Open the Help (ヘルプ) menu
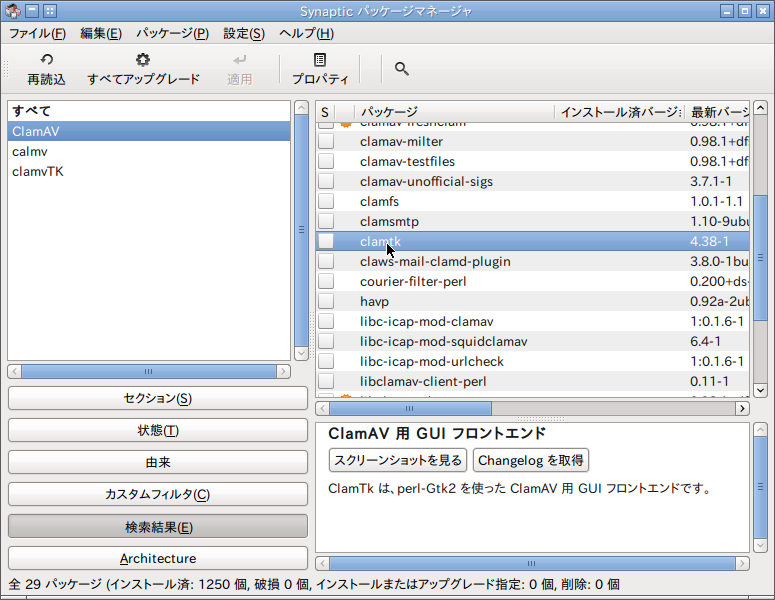 (x=306, y=34)
